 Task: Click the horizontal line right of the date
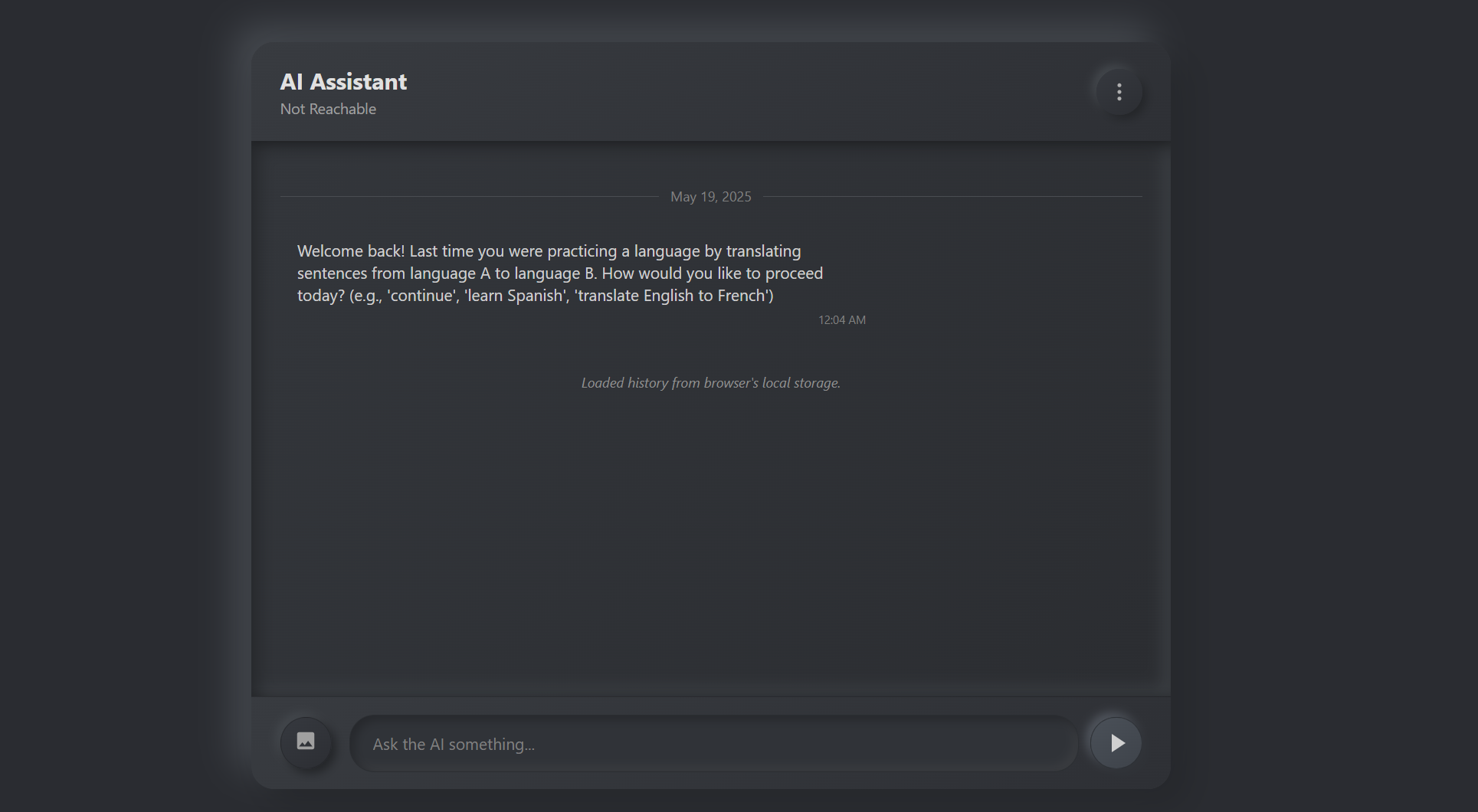coord(952,197)
